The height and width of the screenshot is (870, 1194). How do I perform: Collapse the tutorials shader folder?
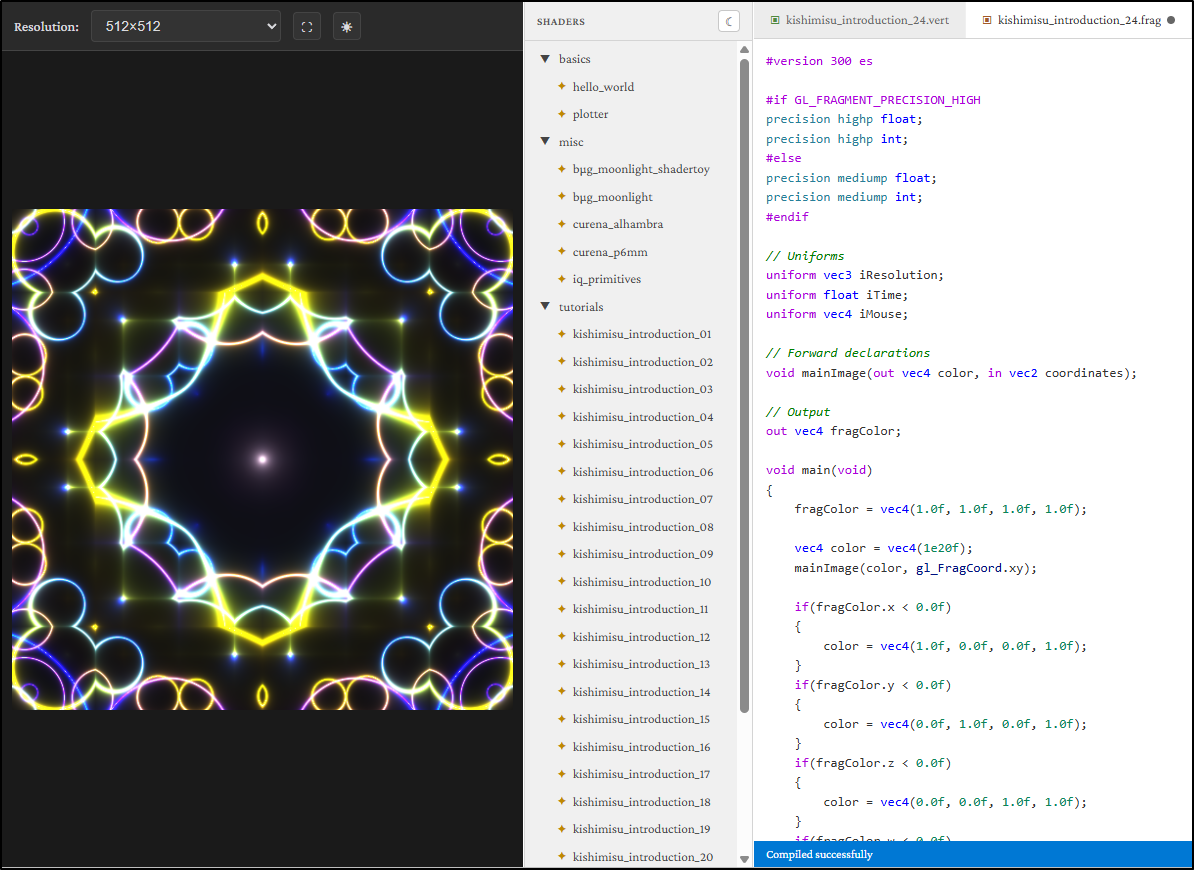pos(545,307)
